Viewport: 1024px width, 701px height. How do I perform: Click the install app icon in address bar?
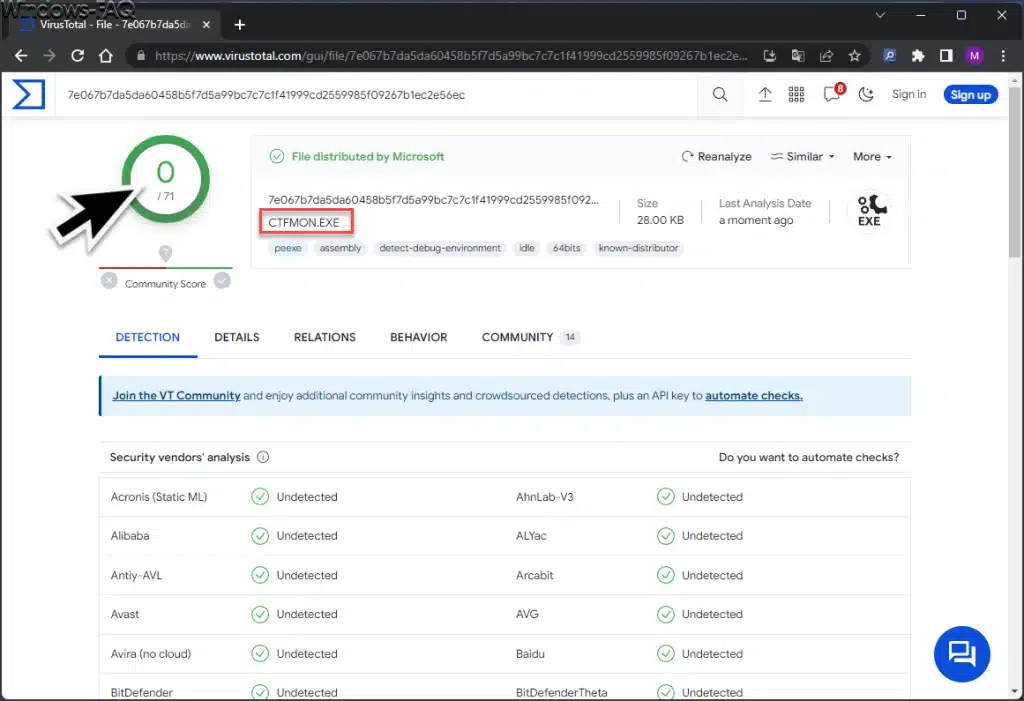coord(770,56)
